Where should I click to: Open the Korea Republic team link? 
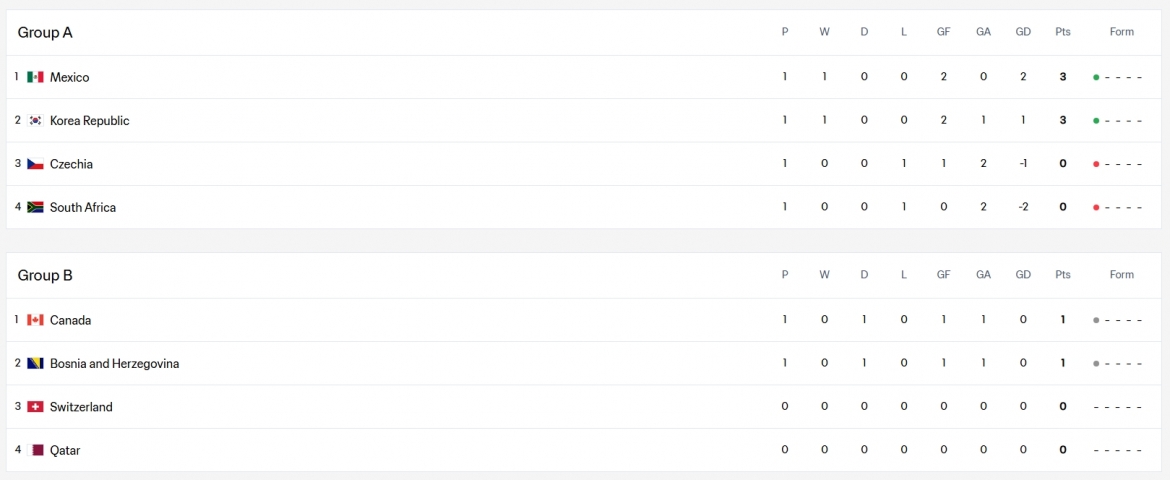[90, 120]
